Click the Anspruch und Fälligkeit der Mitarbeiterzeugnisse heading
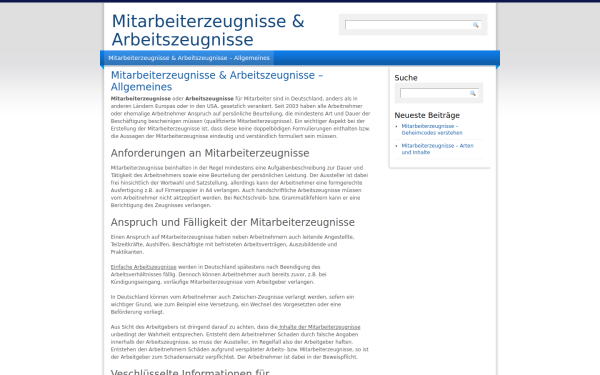600x375 pixels. click(x=233, y=222)
